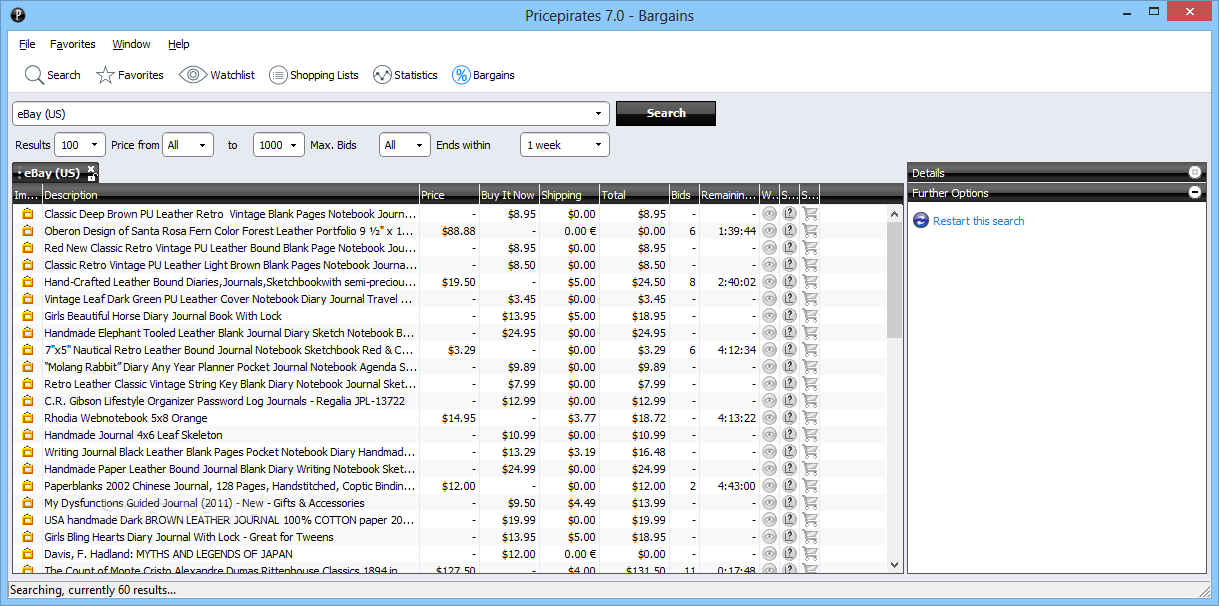The width and height of the screenshot is (1219, 606).
Task: Toggle watchlist eye for 7"x5" Nautical Retro Journal
Action: pos(769,350)
